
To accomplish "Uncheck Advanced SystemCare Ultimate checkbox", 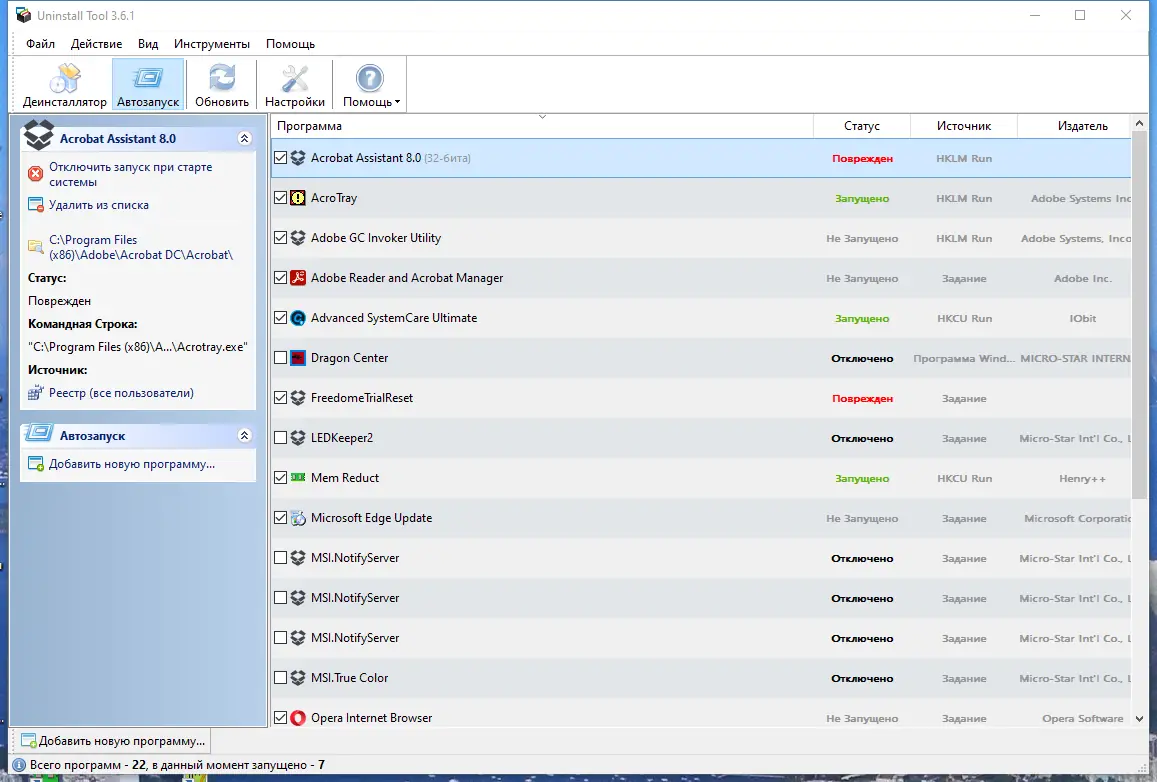I will click(x=280, y=318).
